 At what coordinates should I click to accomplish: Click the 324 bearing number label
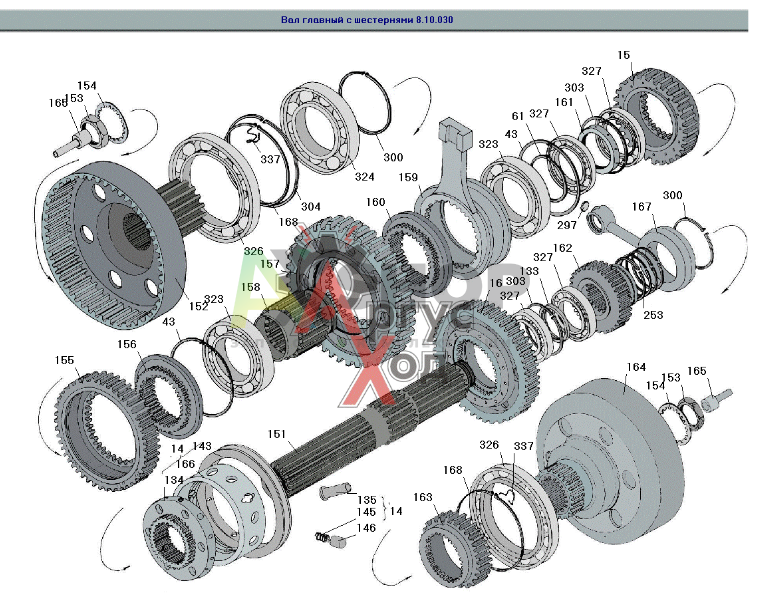[x=364, y=177]
